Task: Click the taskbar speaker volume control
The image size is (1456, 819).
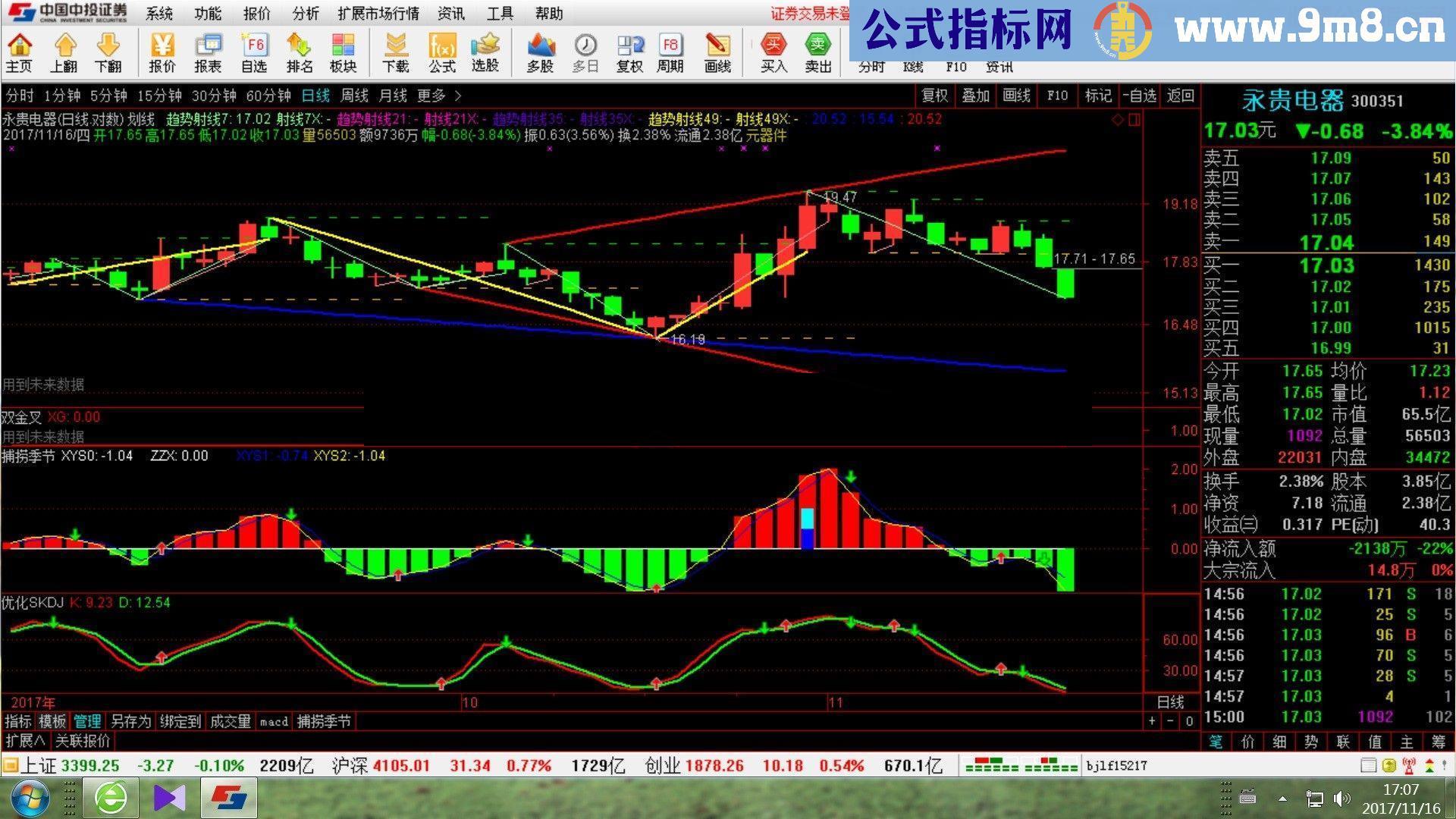Action: [x=1341, y=799]
